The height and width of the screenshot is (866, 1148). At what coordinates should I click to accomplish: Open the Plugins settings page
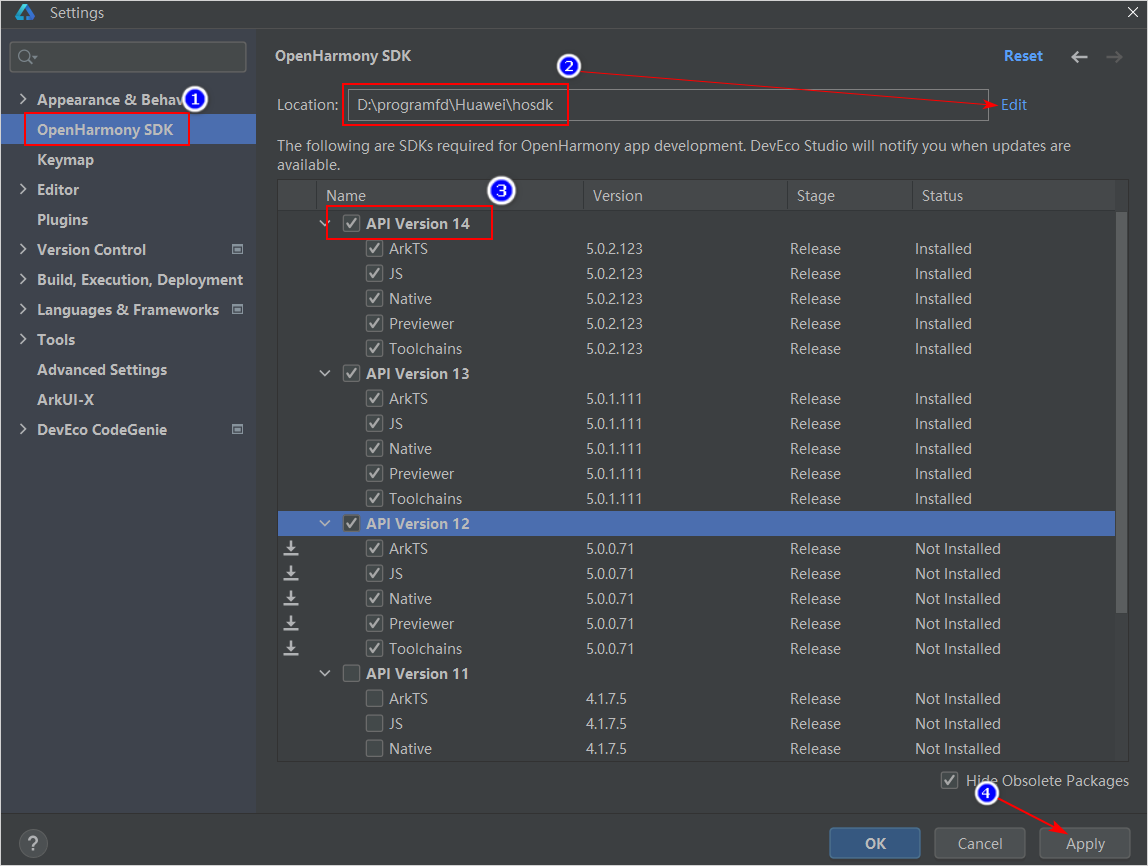tap(62, 220)
